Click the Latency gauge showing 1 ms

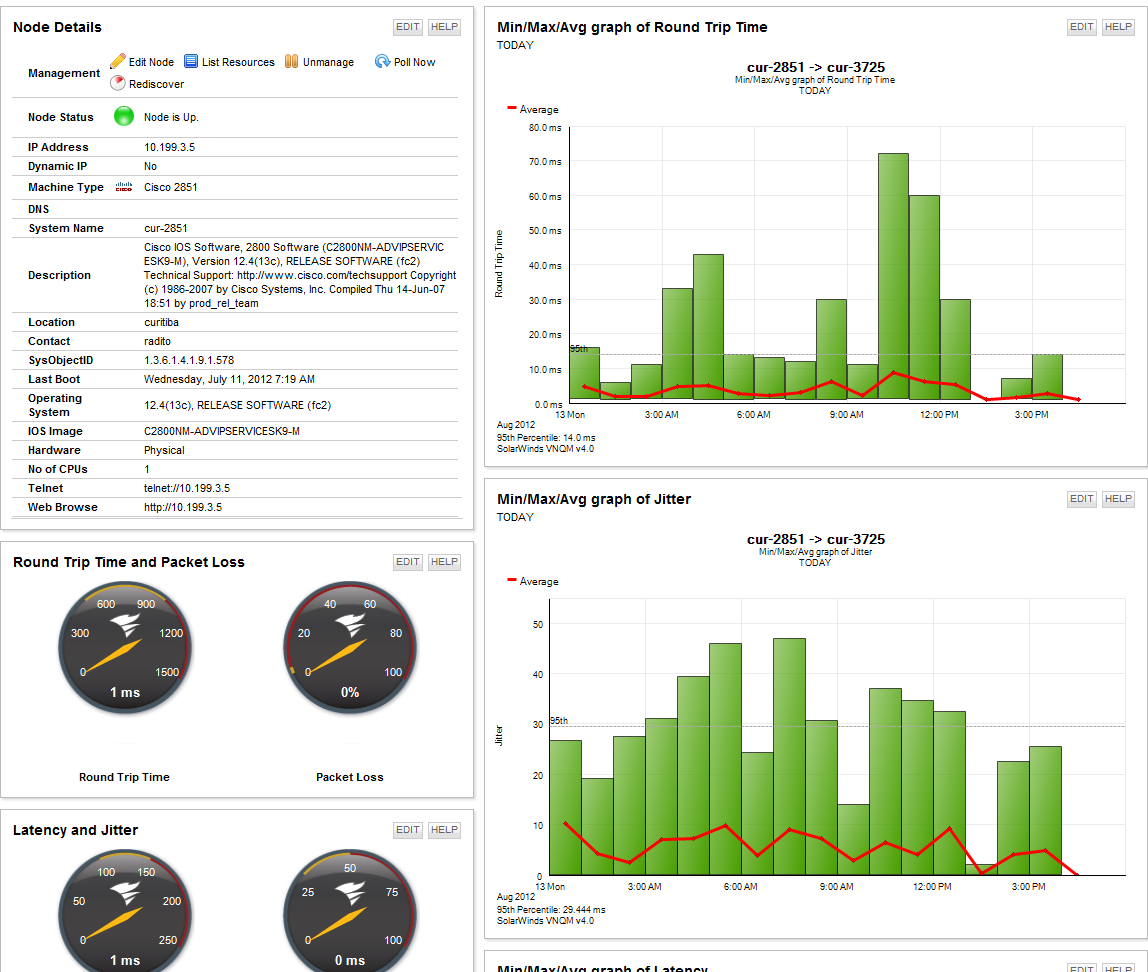(x=124, y=911)
